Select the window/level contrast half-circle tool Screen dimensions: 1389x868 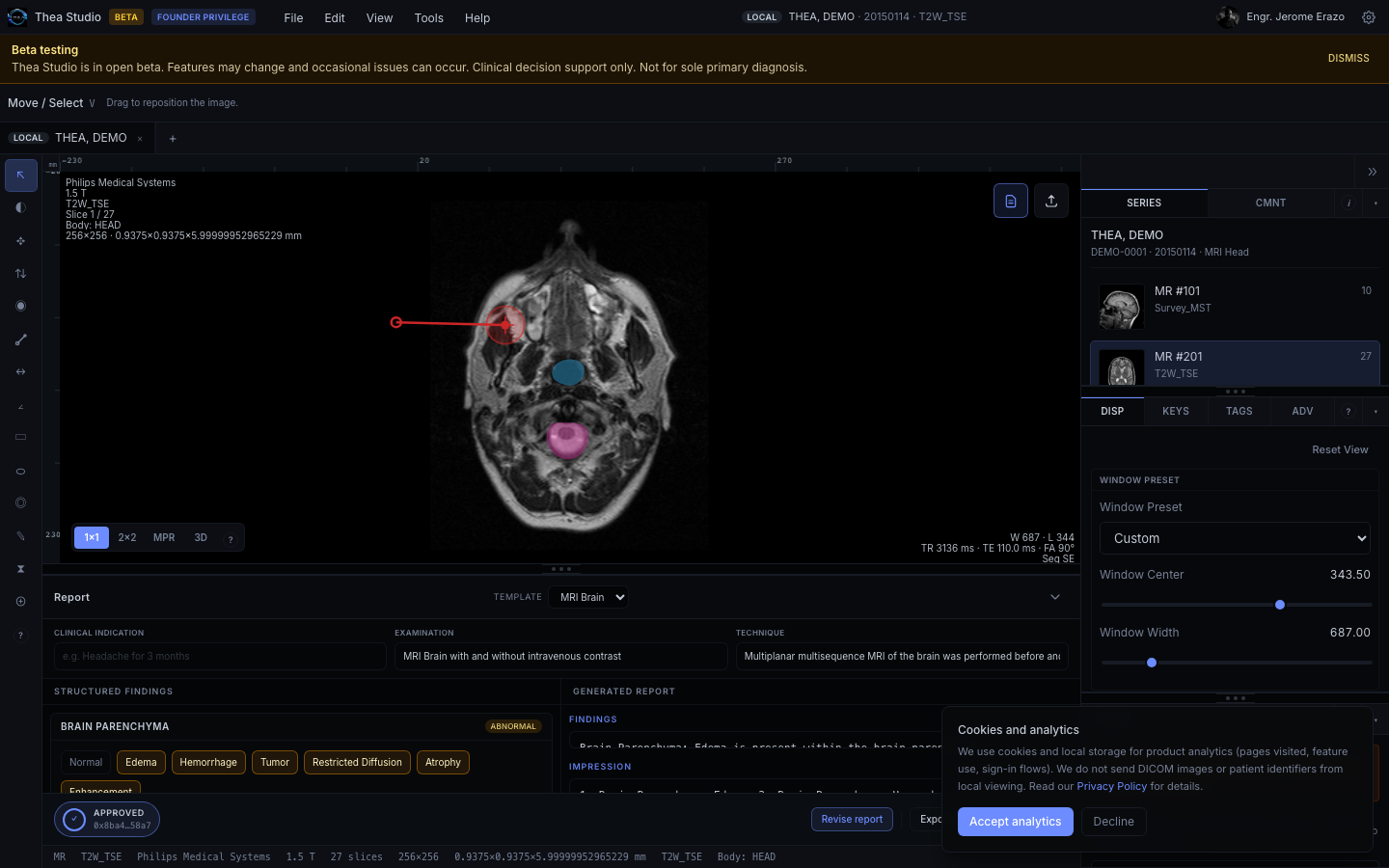pos(21,207)
